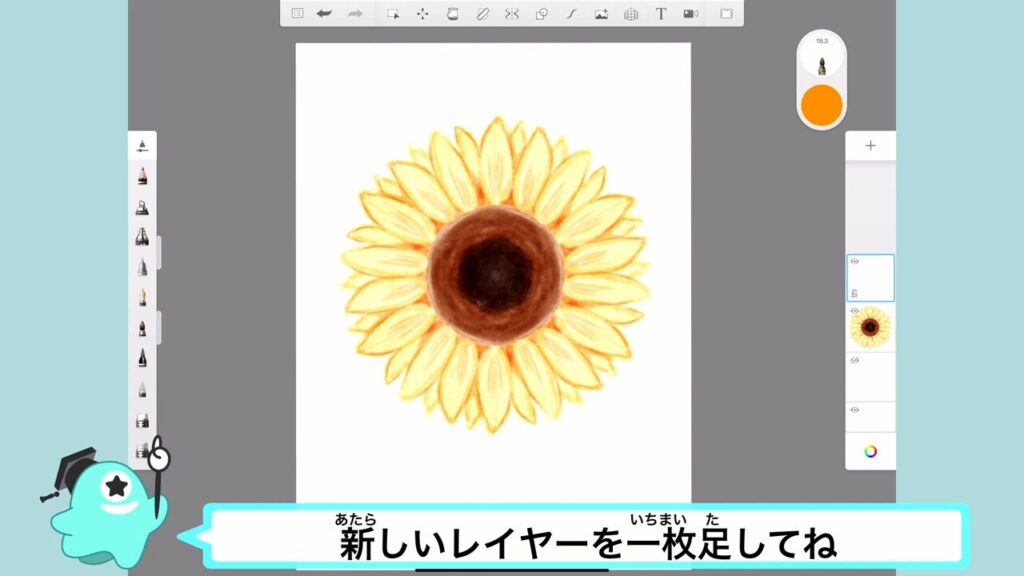Select the flood fill bucket tool
Viewport: 1024px width, 576px height.
point(452,14)
